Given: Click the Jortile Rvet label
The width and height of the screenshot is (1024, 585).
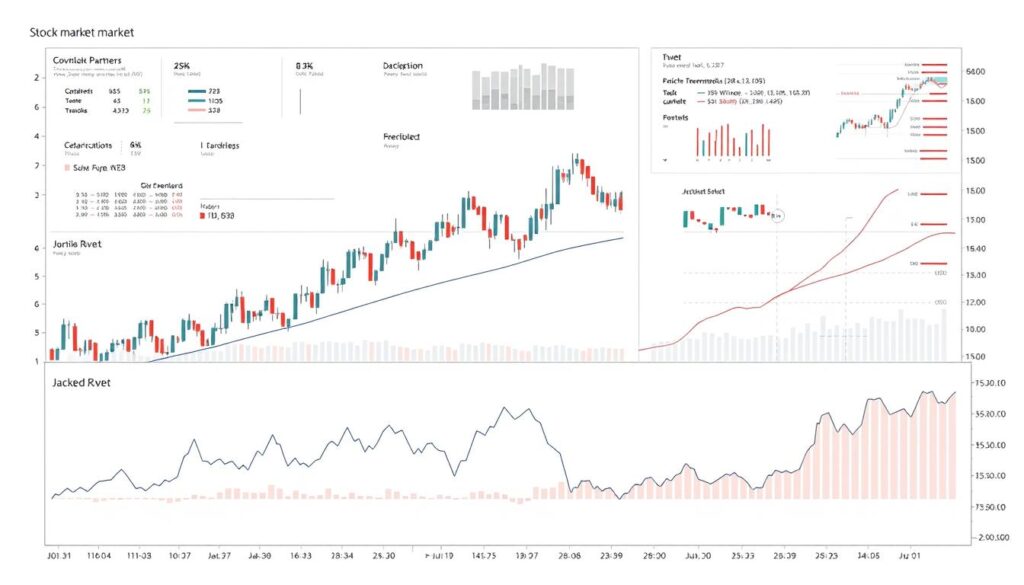Looking at the screenshot, I should [82, 244].
